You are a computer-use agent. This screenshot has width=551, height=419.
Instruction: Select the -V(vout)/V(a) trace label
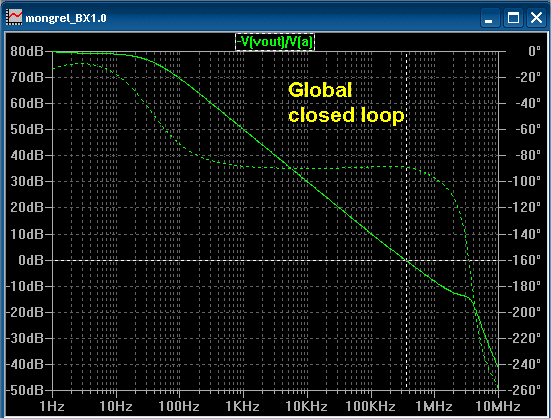274,42
